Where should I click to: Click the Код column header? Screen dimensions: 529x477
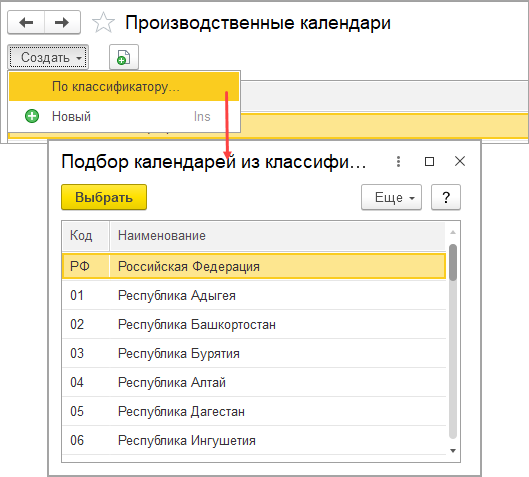86,235
